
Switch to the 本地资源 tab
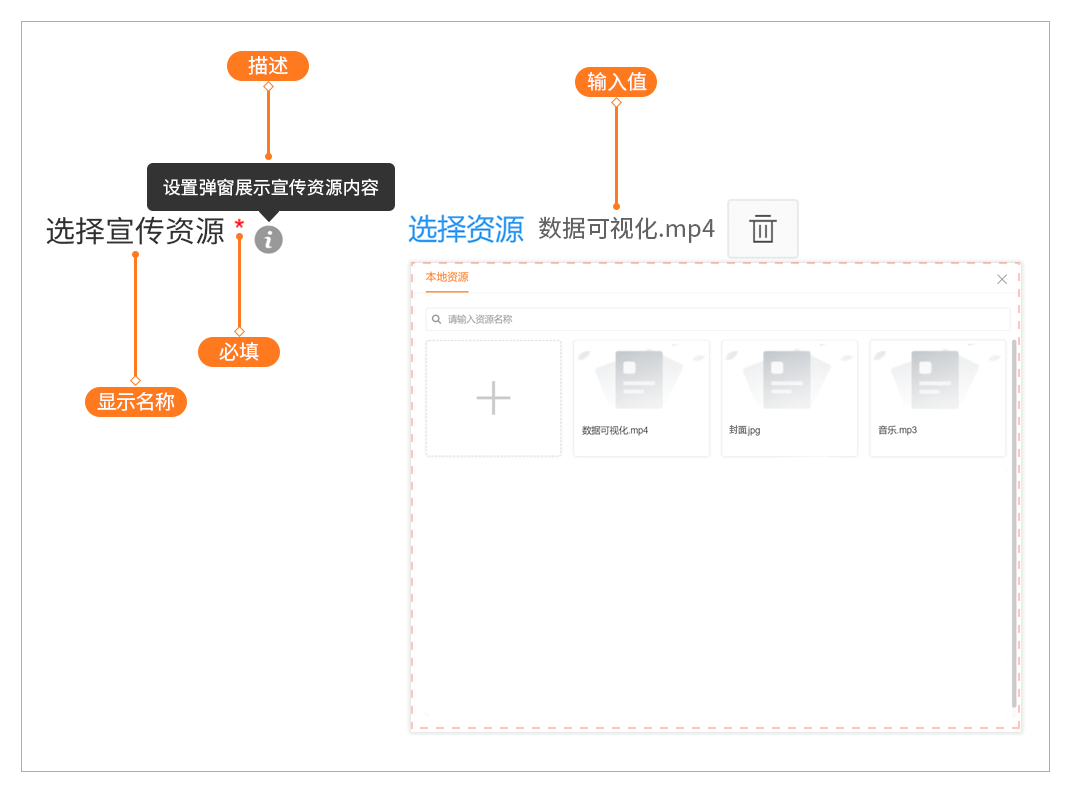[447, 278]
